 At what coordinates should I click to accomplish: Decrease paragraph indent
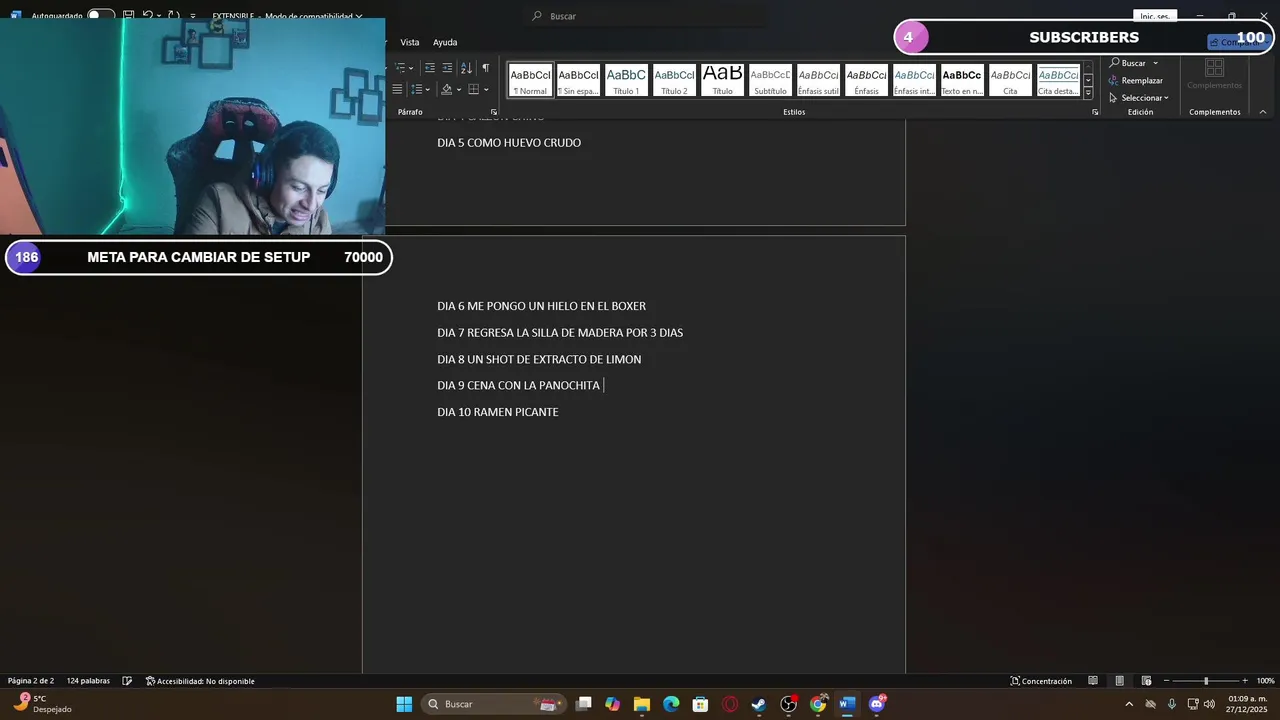click(430, 68)
